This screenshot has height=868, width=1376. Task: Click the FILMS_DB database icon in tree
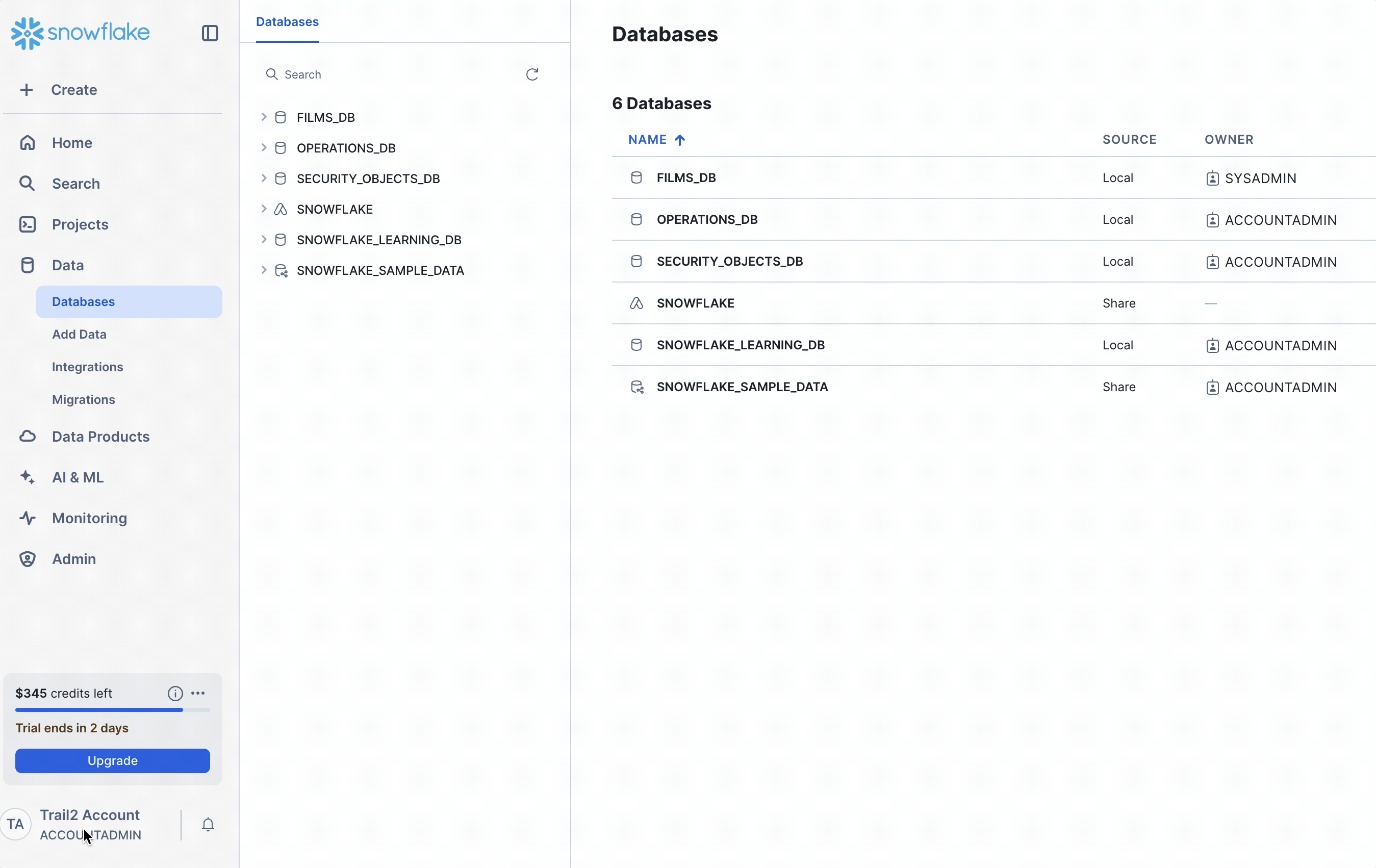click(281, 117)
